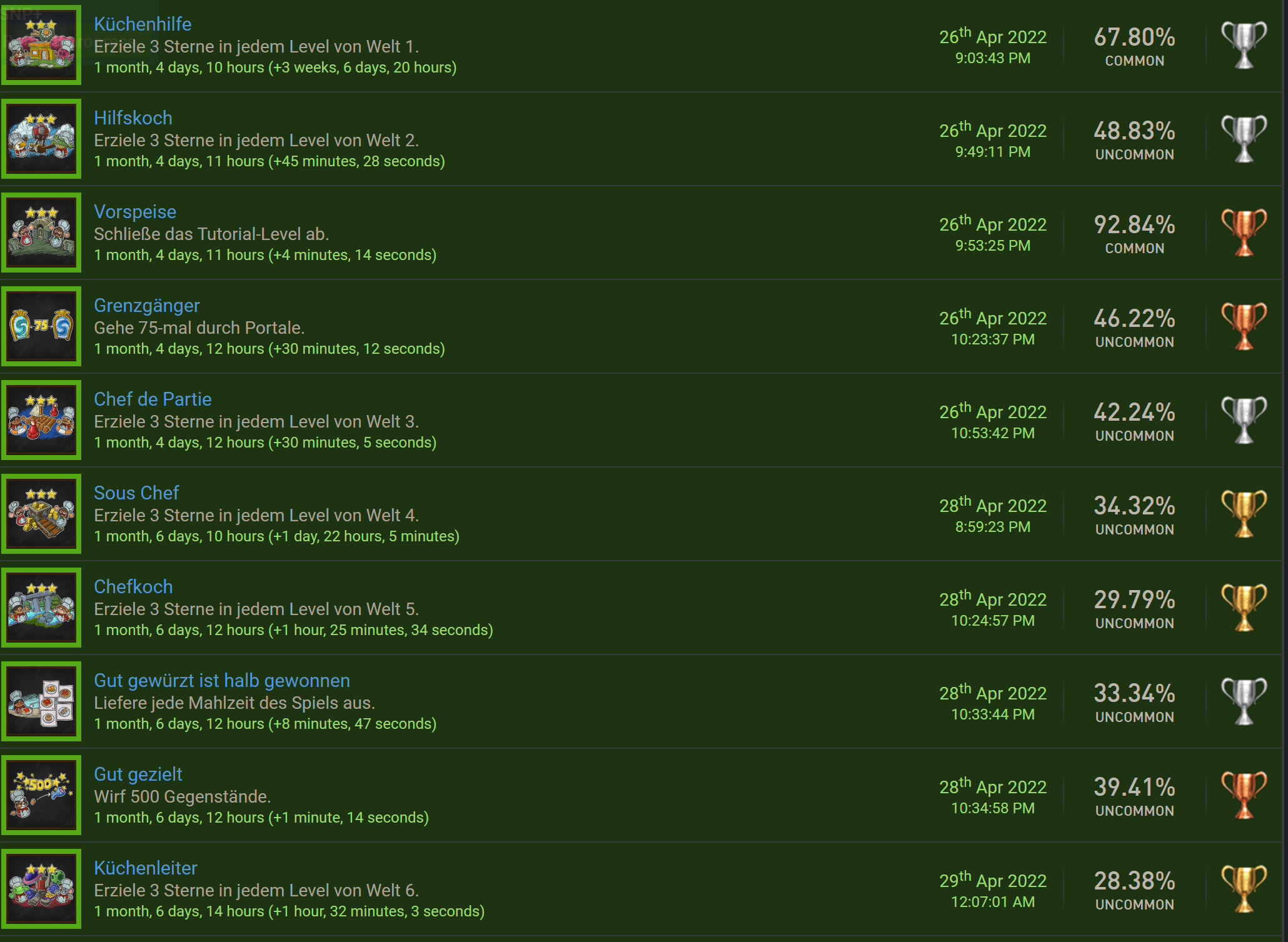Click the Küchenleiter Welt 6 trophy image
This screenshot has height=942, width=1288.
[x=41, y=889]
